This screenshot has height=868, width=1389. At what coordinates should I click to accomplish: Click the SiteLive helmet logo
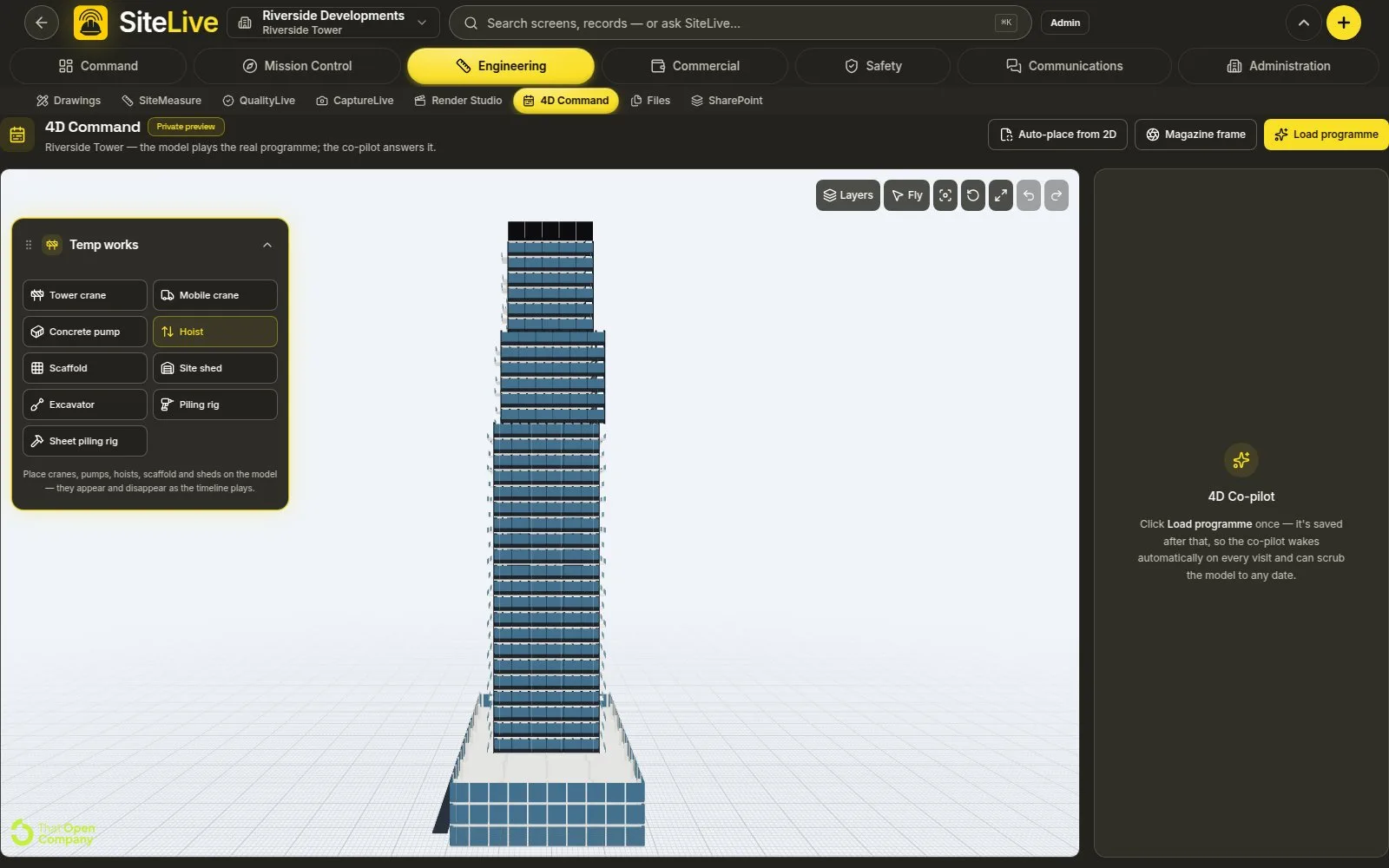[x=90, y=23]
